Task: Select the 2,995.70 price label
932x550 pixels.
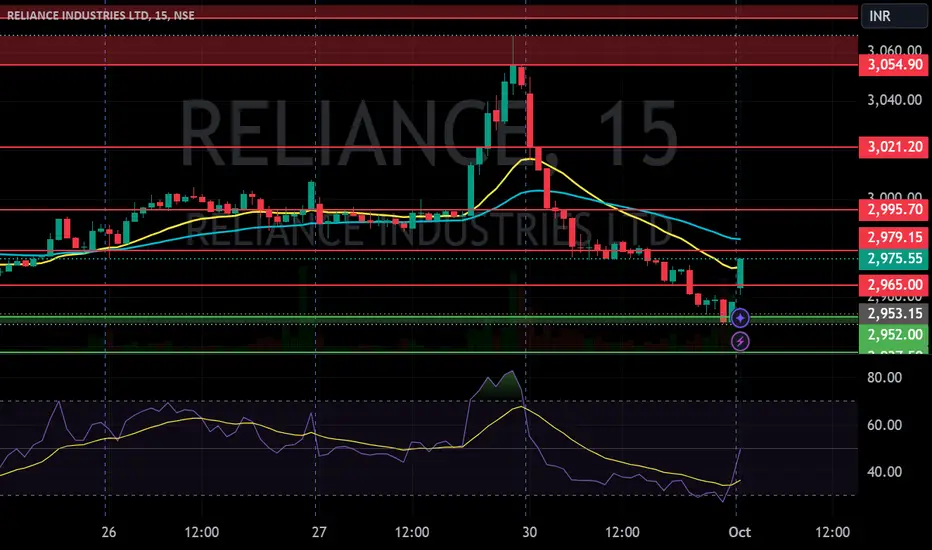Action: (893, 209)
